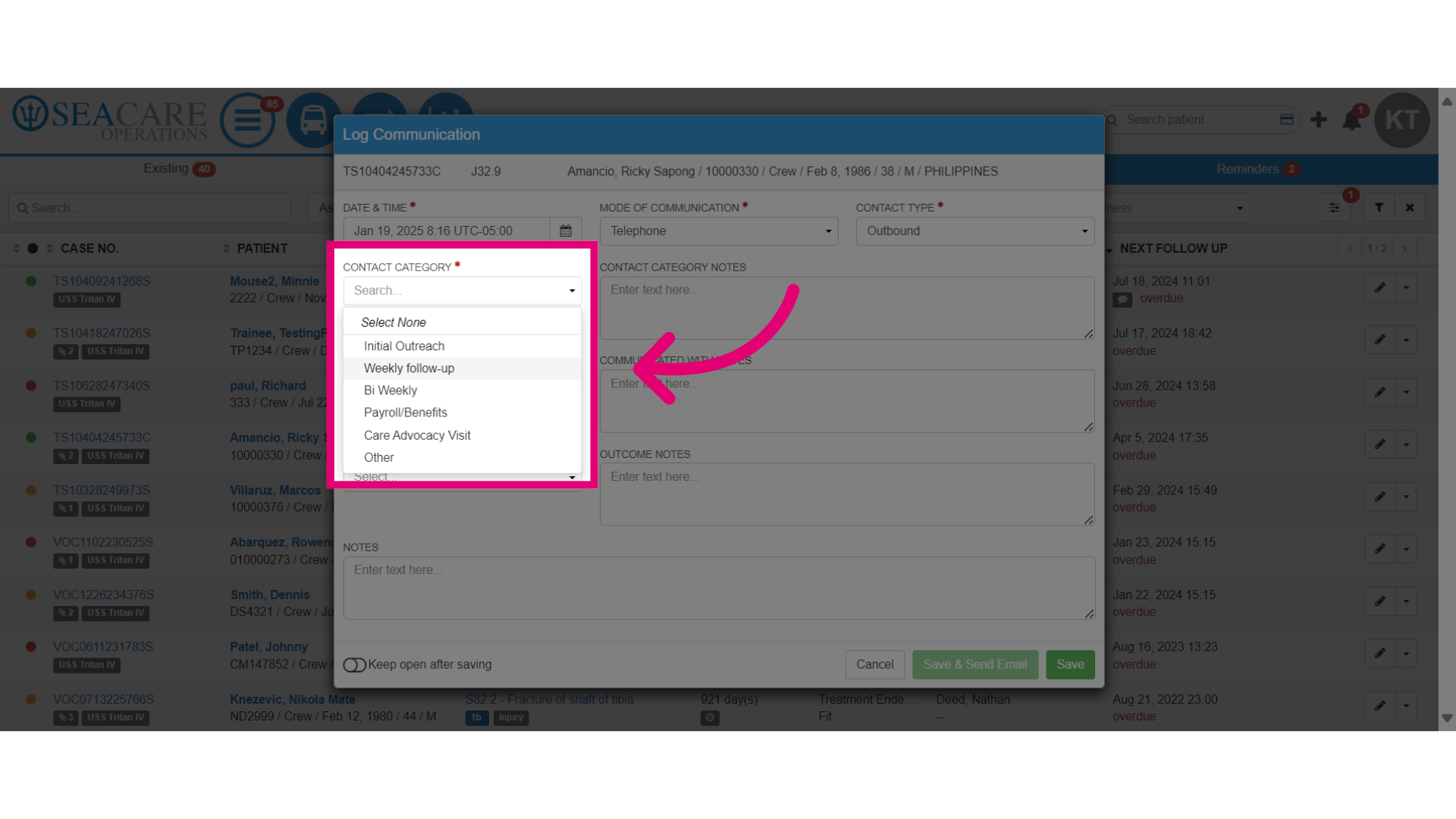Click the comment icon beside Jul 18 overdue
Image resolution: width=1456 pixels, height=819 pixels.
(x=1122, y=300)
